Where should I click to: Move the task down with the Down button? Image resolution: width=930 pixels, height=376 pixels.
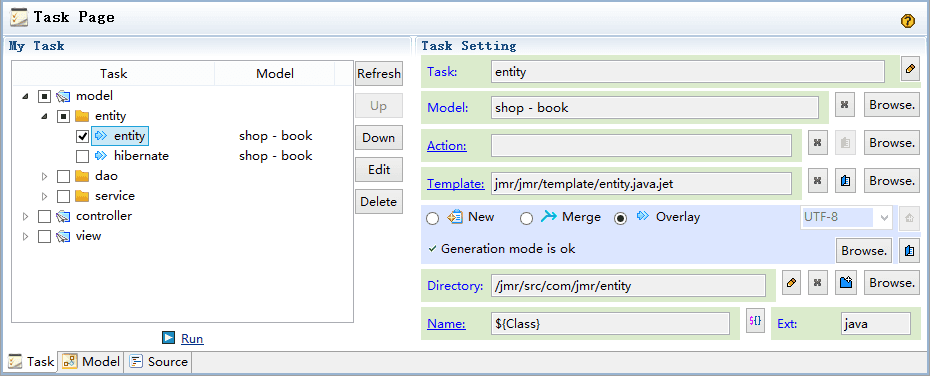point(378,138)
